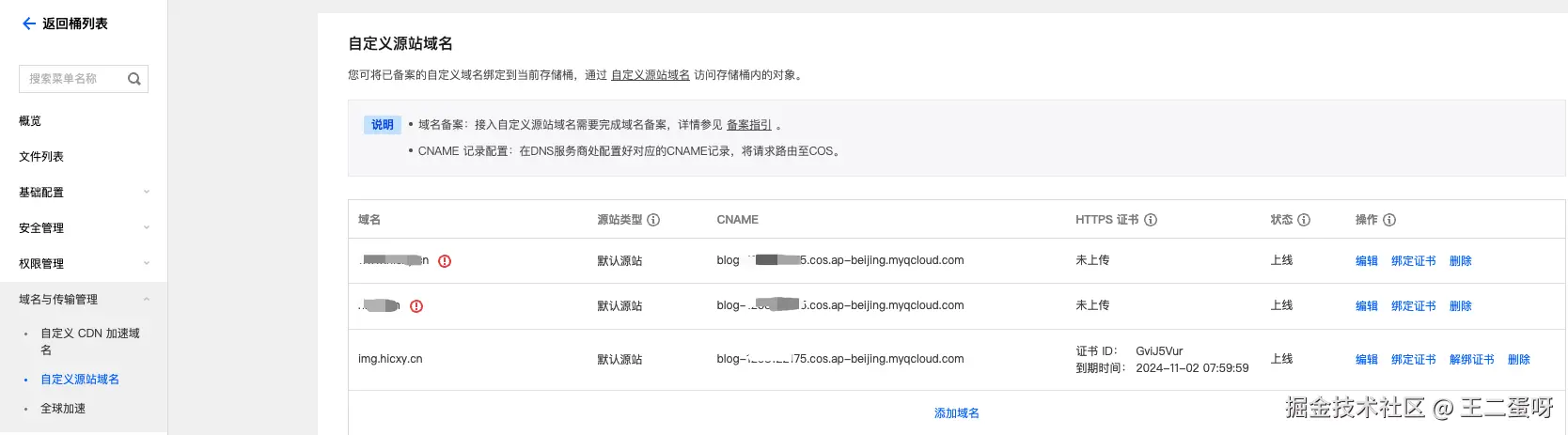Image resolution: width=1568 pixels, height=435 pixels.
Task: Click red warning icon on second domain row
Action: click(x=416, y=306)
